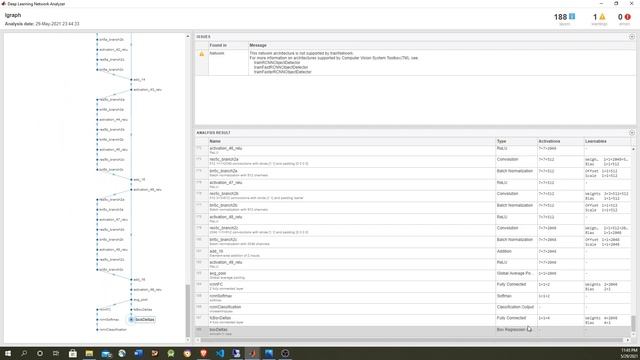Select the rcnnFC row in the results table

click(413, 286)
